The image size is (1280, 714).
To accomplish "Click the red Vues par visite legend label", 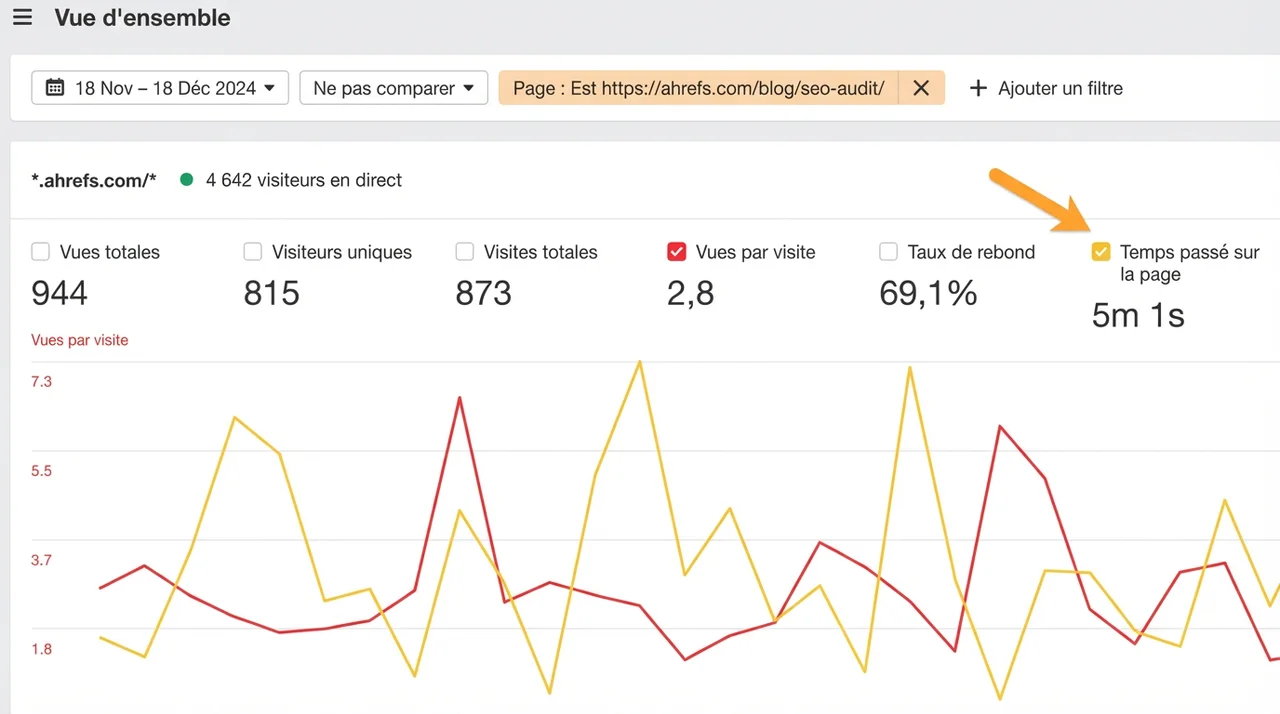I will (x=79, y=340).
